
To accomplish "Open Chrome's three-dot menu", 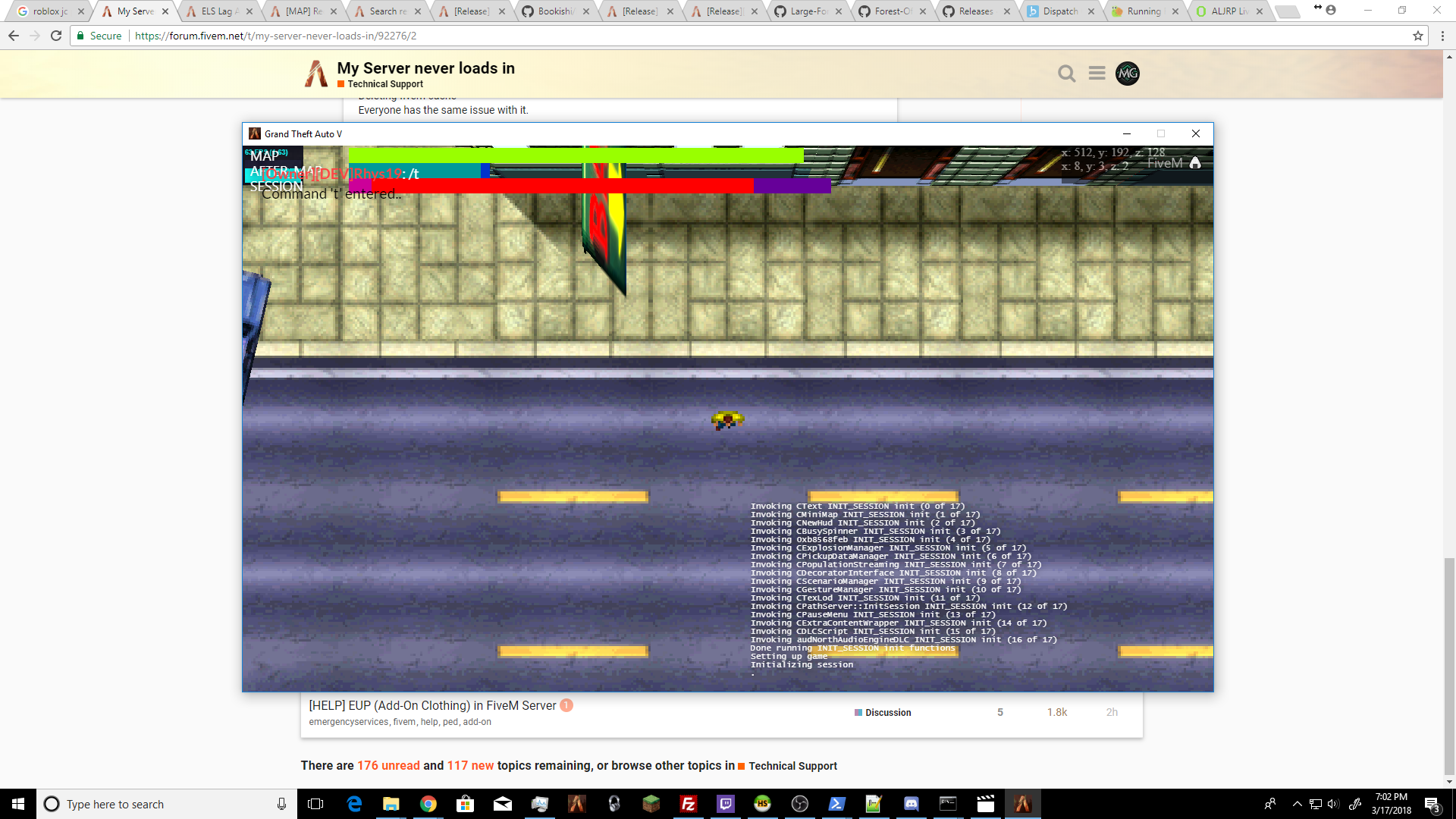I will (1442, 36).
